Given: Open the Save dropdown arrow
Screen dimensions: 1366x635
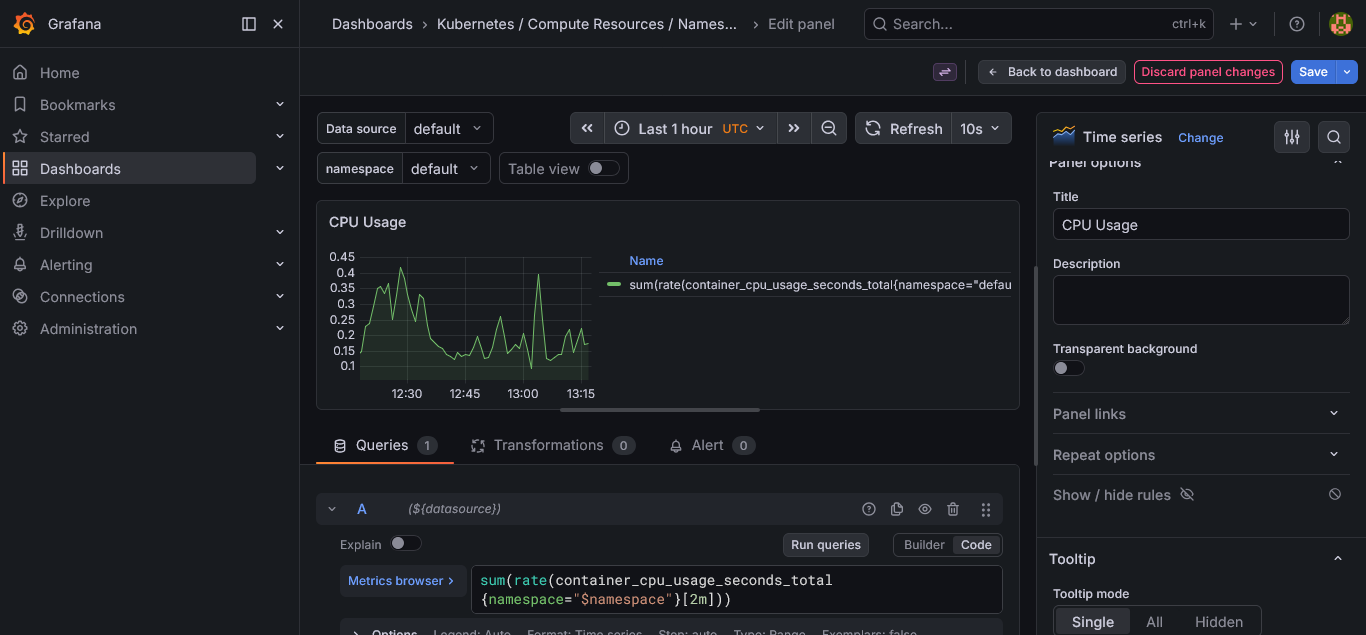Looking at the screenshot, I should (x=1347, y=72).
